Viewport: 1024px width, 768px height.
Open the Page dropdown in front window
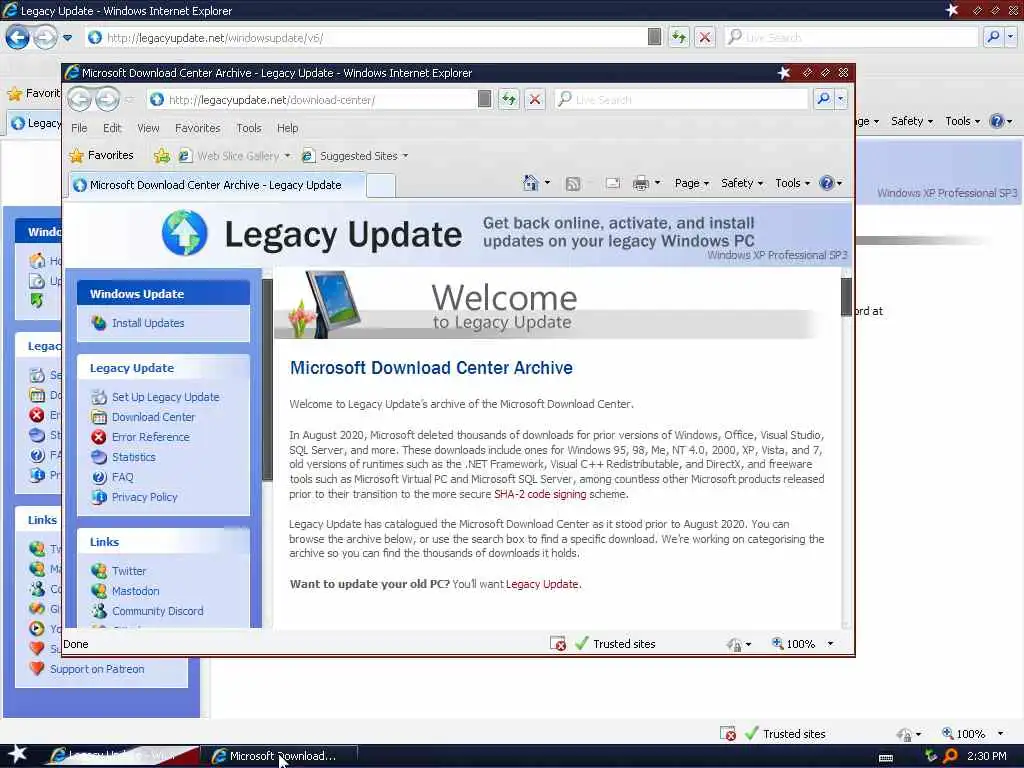click(692, 184)
